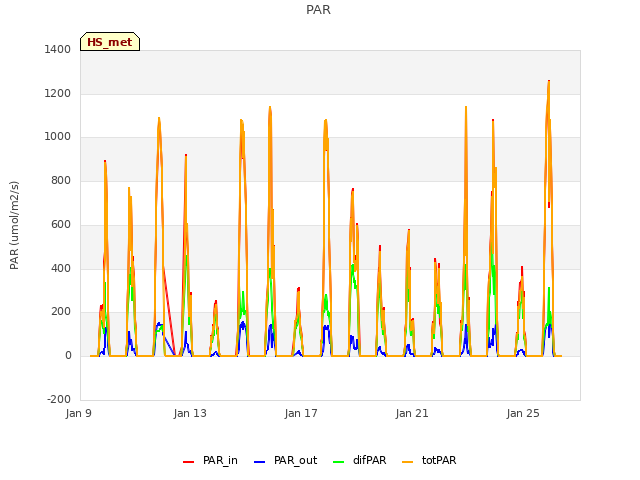The width and height of the screenshot is (640, 480).
Task: Click the green difPAR legend swatch
Action: [x=338, y=462]
